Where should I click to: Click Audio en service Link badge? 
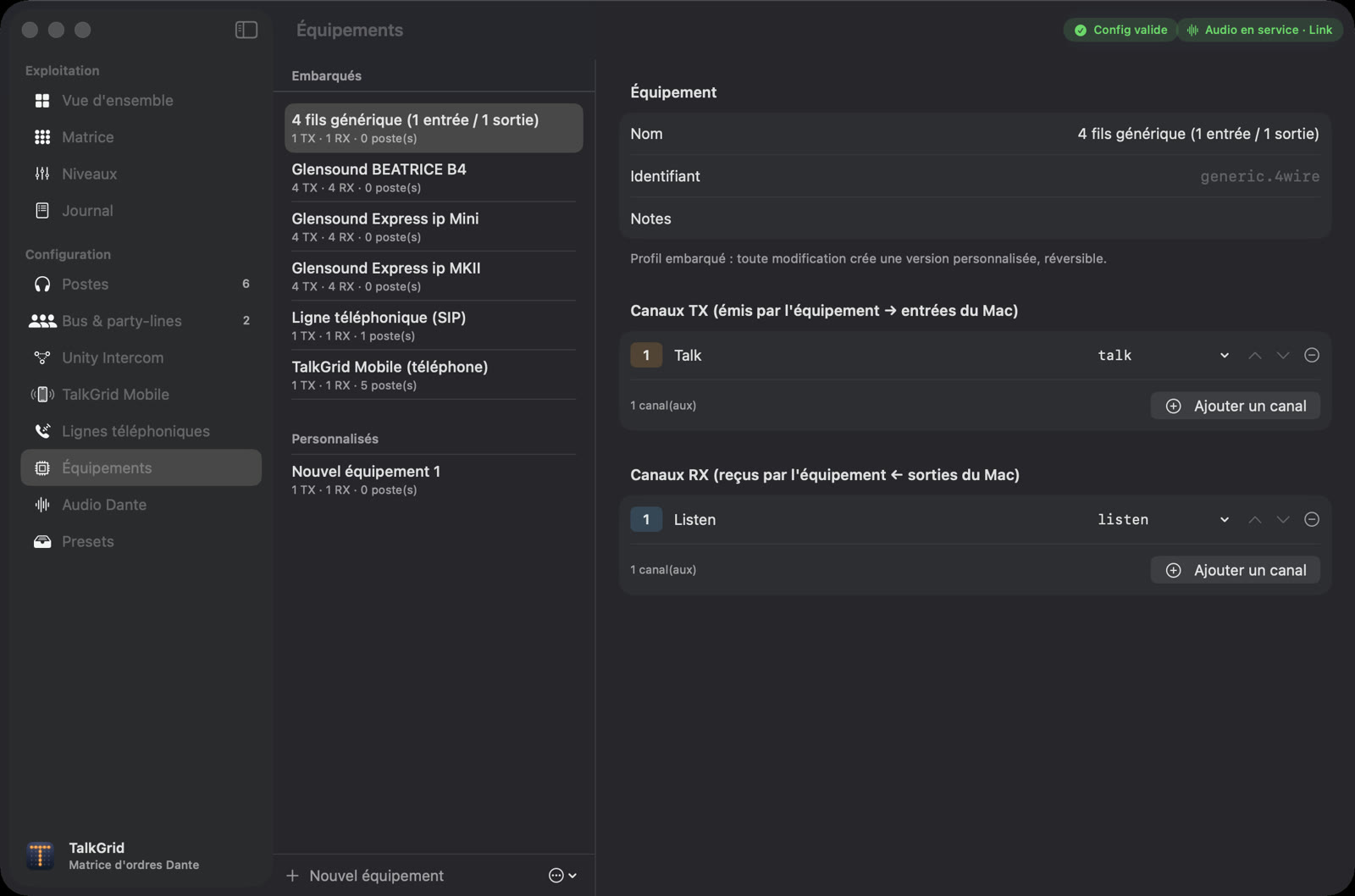1260,30
